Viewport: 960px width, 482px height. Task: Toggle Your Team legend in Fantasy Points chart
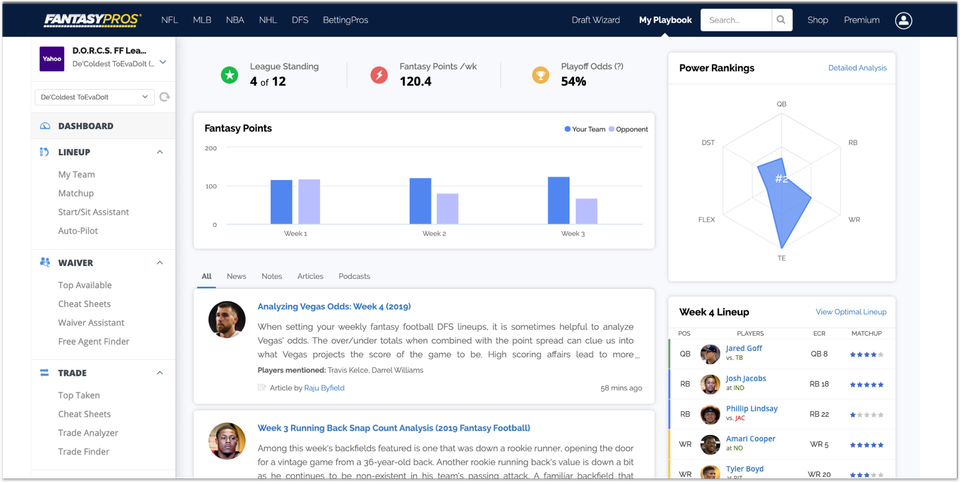click(x=585, y=129)
